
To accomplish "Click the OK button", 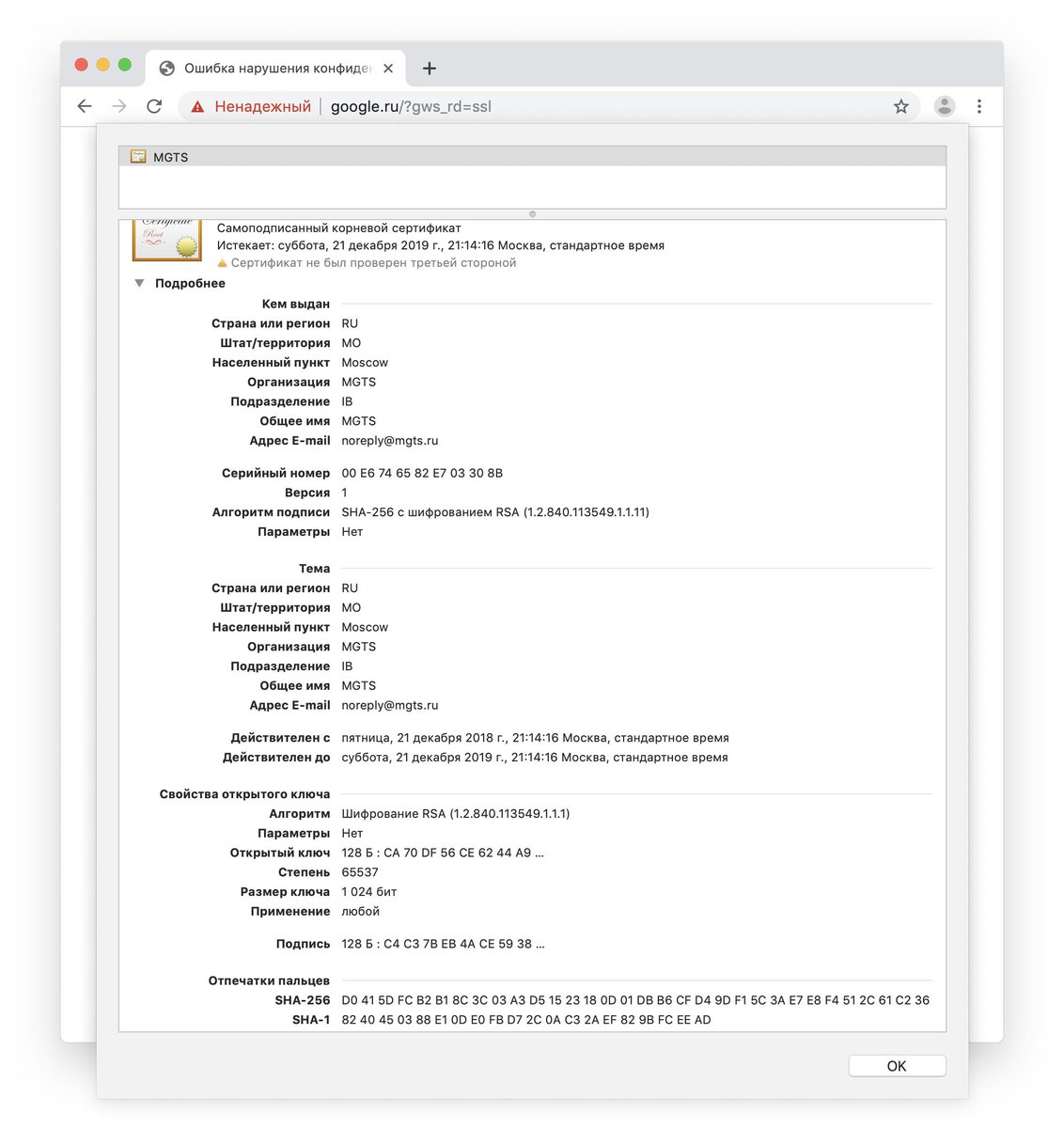I will coord(897,1066).
